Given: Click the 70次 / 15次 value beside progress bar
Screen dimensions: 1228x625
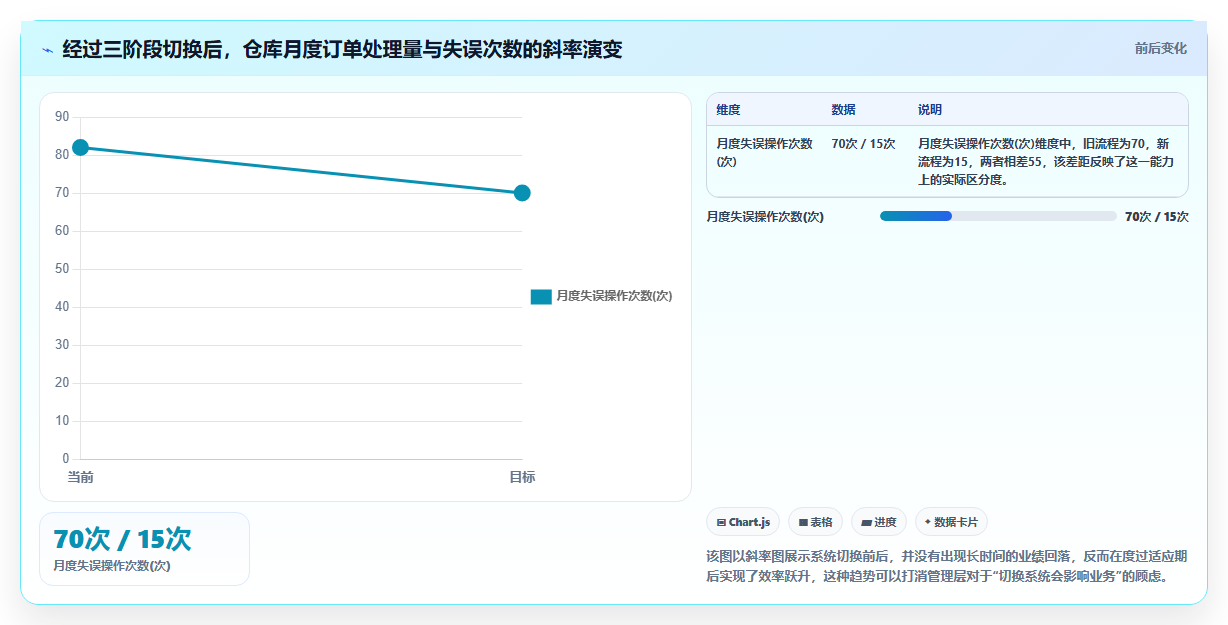Looking at the screenshot, I should (1157, 217).
